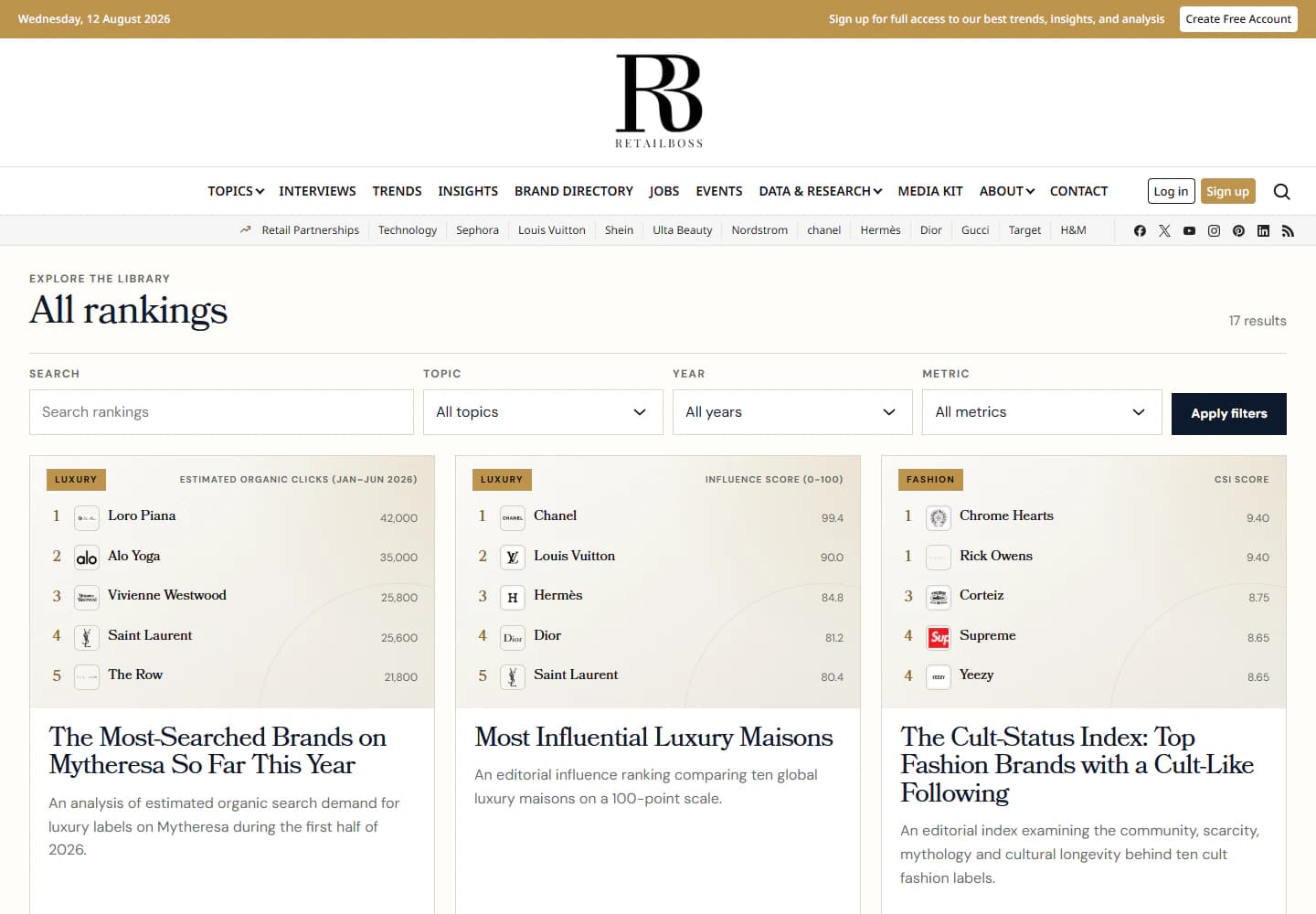This screenshot has height=914, width=1316.
Task: Visit the Facebook social icon
Action: (x=1140, y=230)
